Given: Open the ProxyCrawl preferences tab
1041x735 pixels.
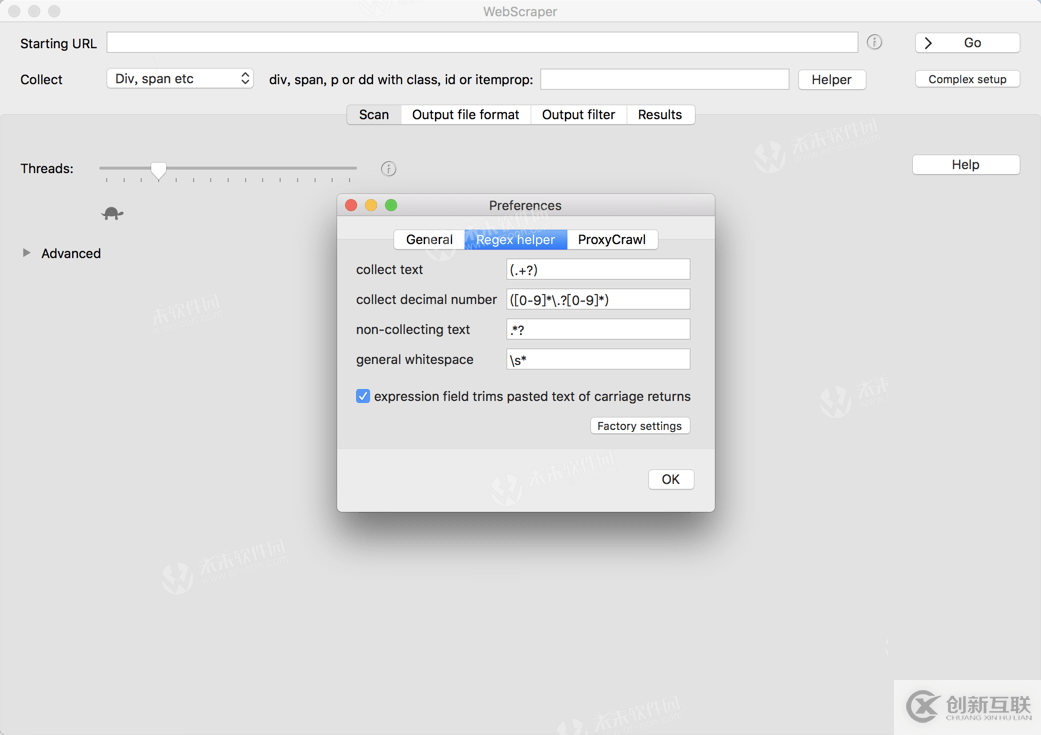Looking at the screenshot, I should (613, 239).
